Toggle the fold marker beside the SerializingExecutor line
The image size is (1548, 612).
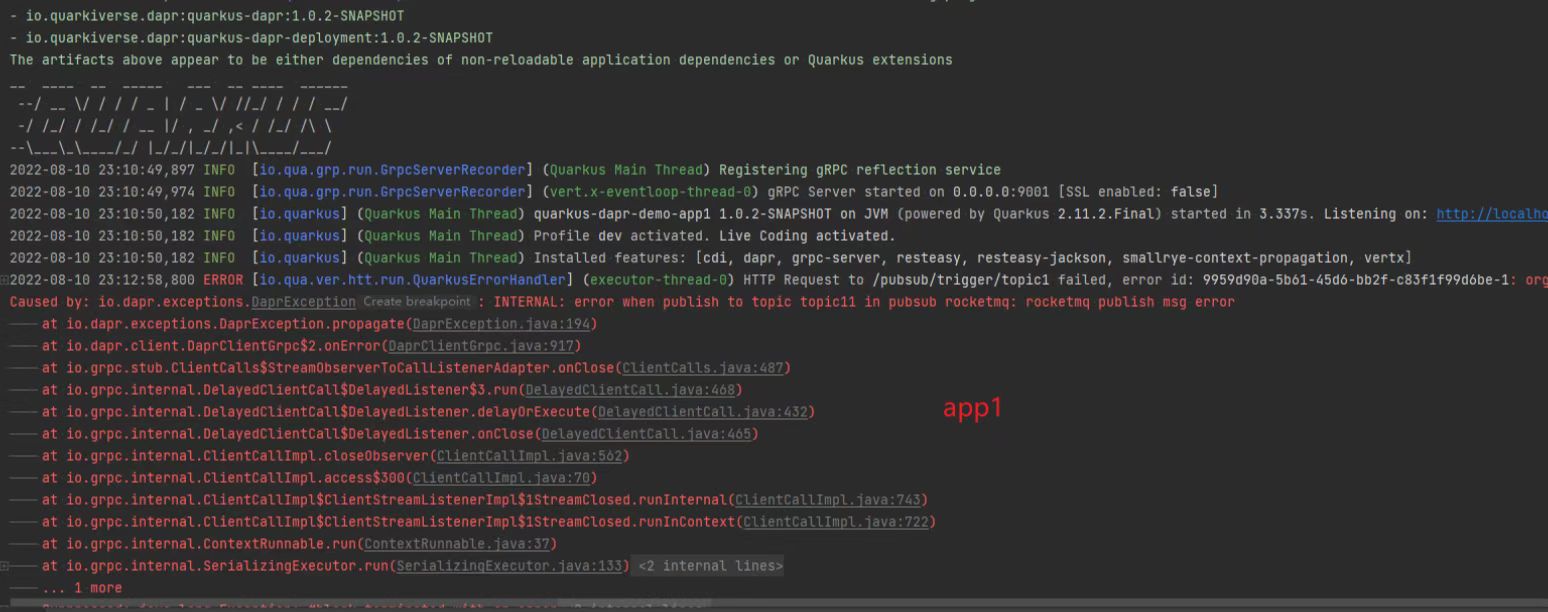tap(5, 566)
